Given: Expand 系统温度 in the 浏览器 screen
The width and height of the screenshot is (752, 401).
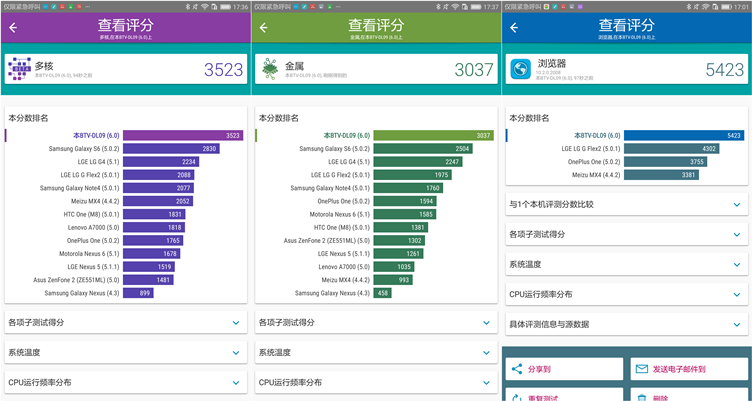Looking at the screenshot, I should (x=626, y=264).
